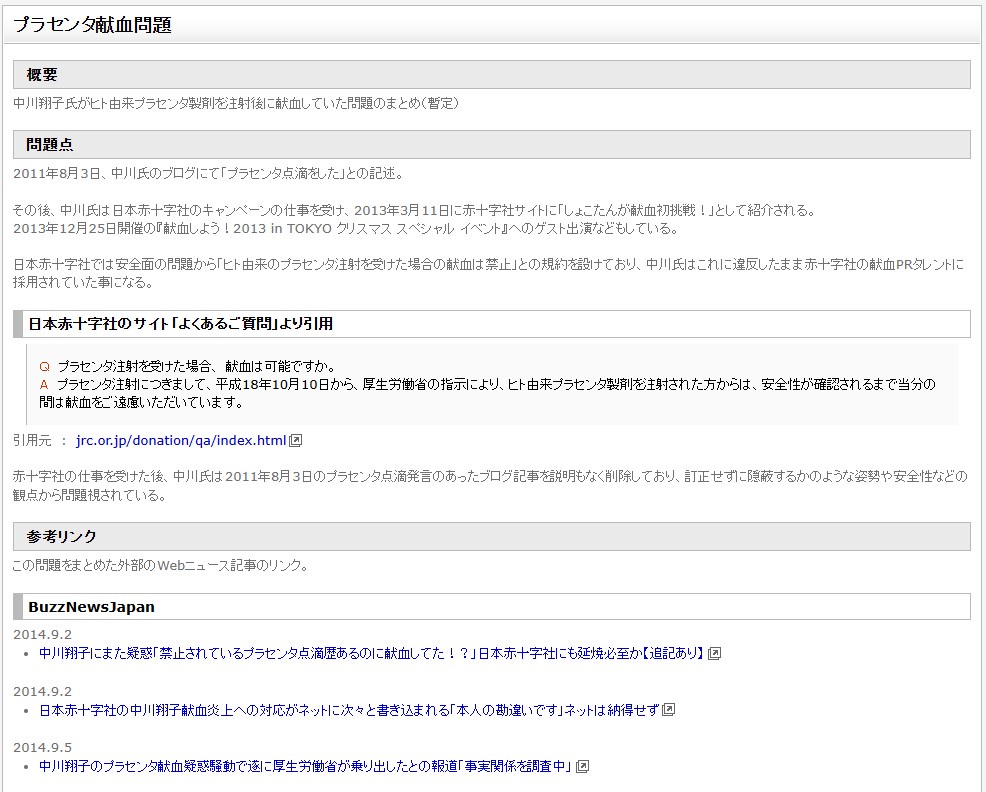Image resolution: width=986 pixels, height=792 pixels.
Task: Click the external-link icon beside the jrc.or.jp URL
Action: pyautogui.click(x=296, y=440)
